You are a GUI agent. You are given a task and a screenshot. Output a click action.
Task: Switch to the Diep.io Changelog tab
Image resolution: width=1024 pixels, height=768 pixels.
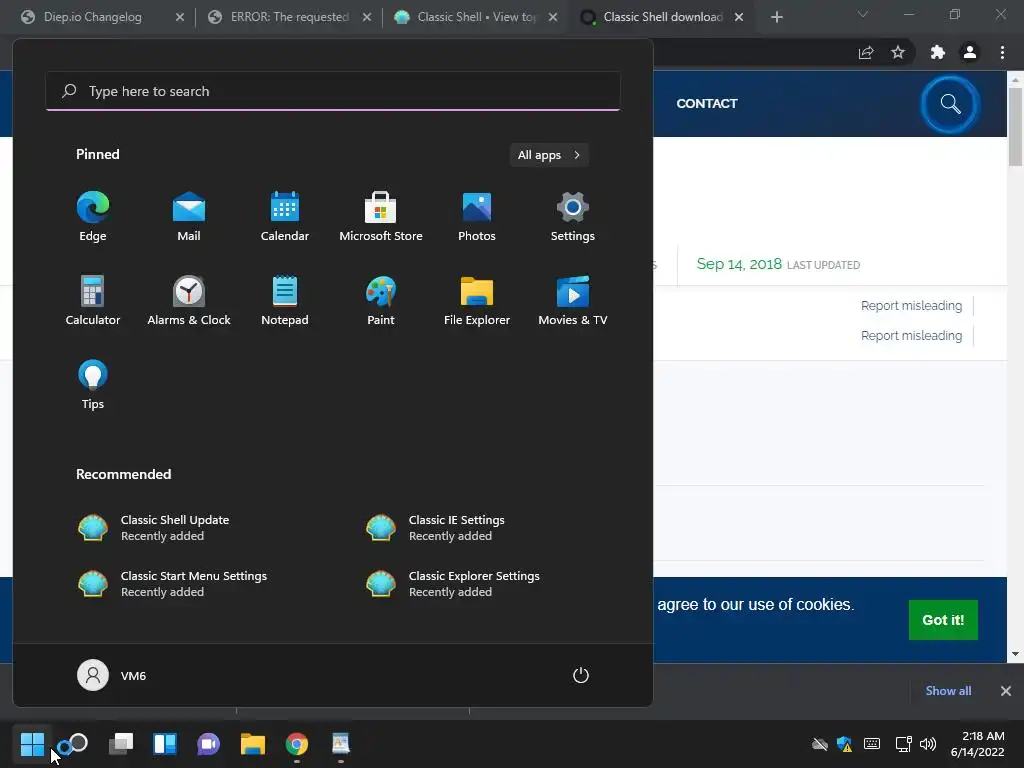point(93,17)
